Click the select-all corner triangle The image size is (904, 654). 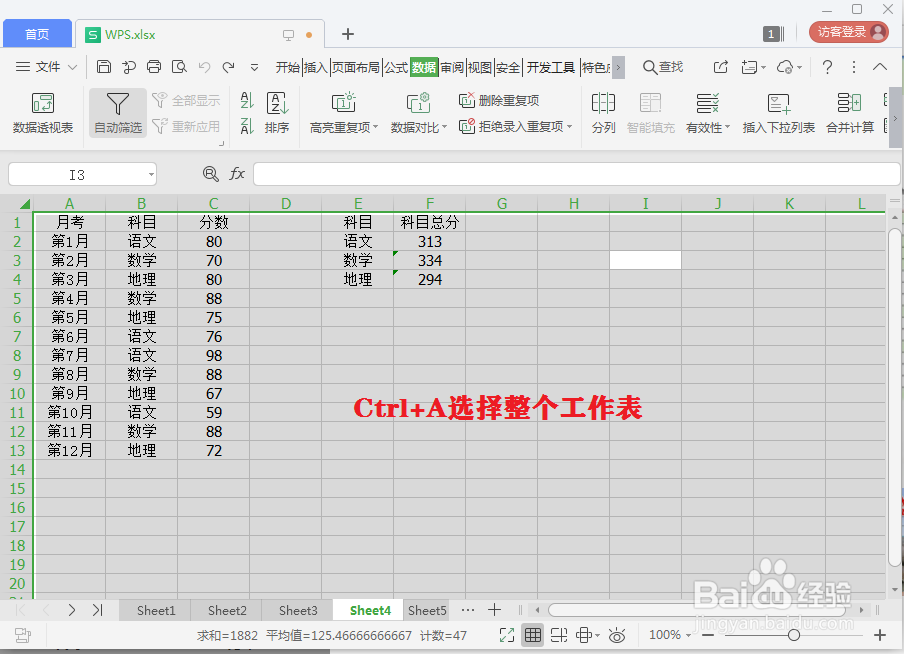[x=24, y=204]
